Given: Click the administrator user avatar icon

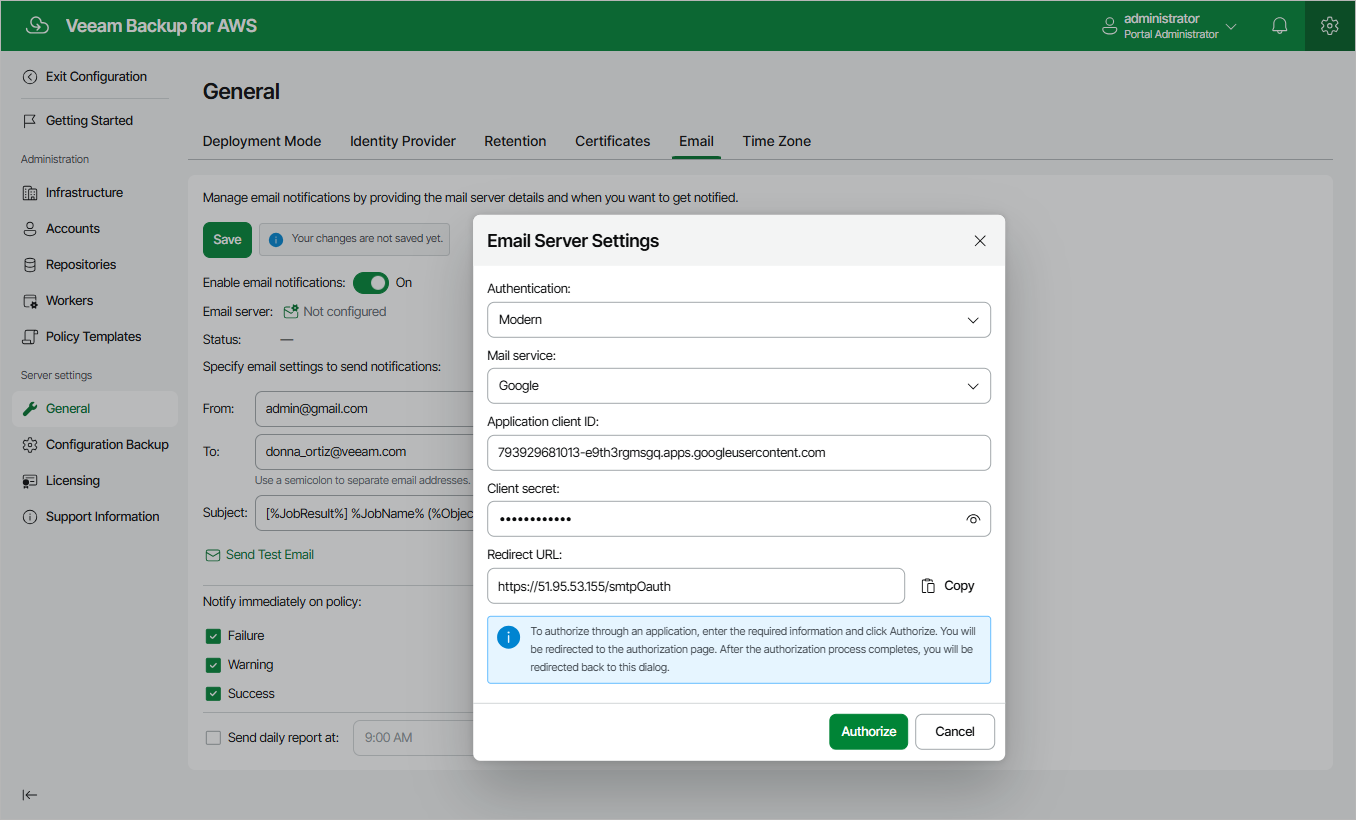Looking at the screenshot, I should [1109, 27].
